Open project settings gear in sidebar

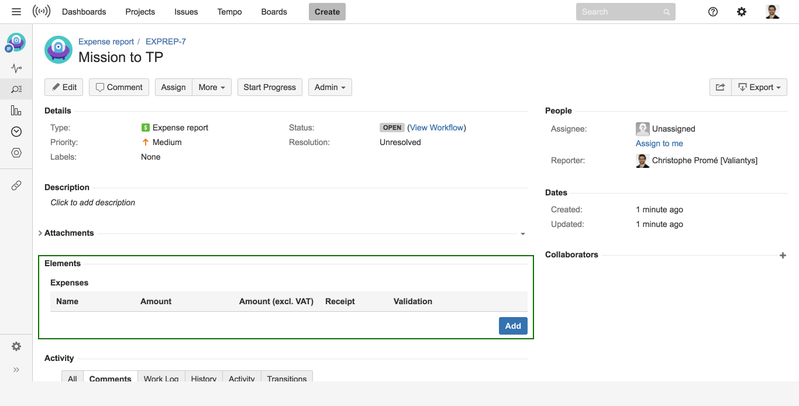click(16, 346)
